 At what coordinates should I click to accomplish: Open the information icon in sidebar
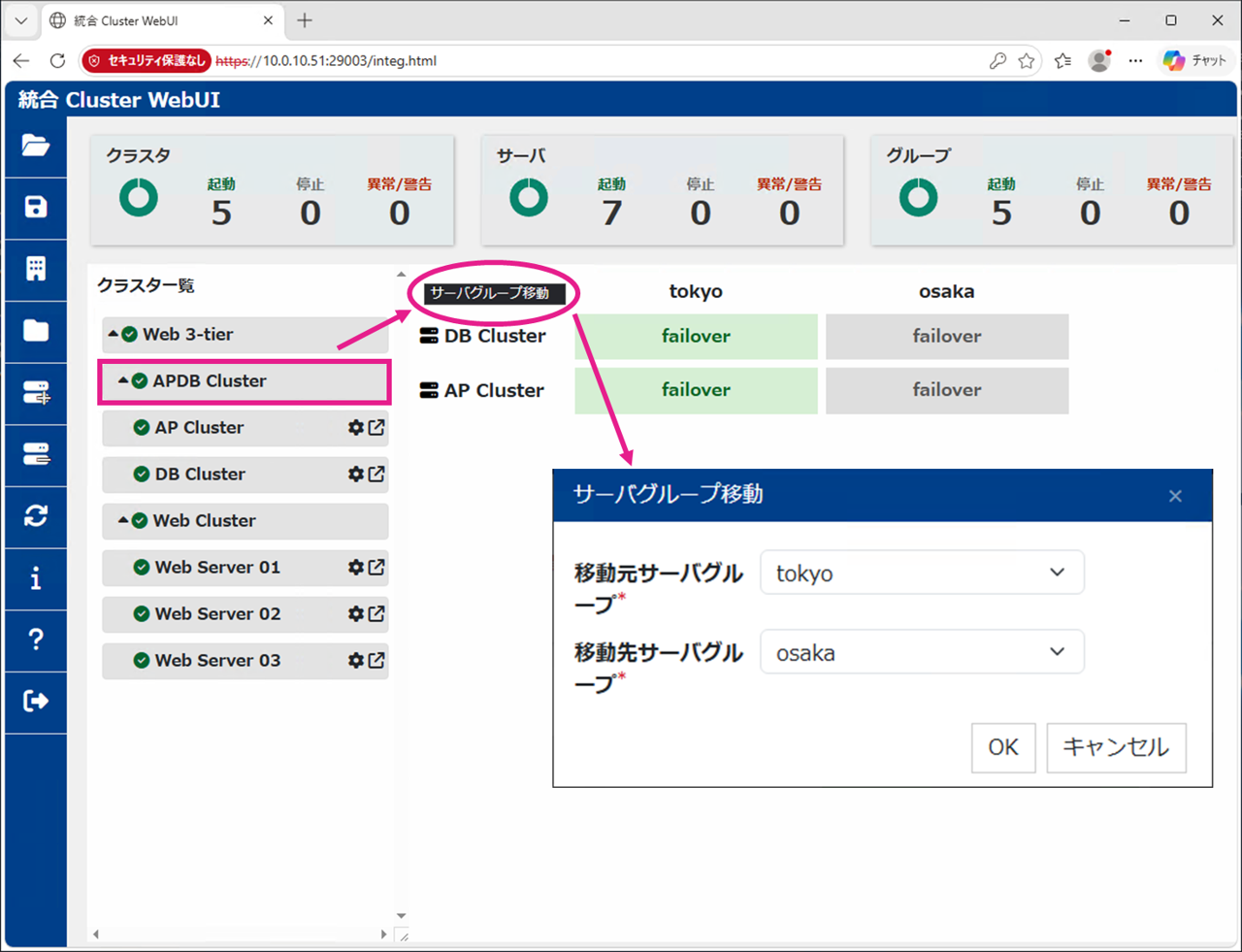coord(36,578)
